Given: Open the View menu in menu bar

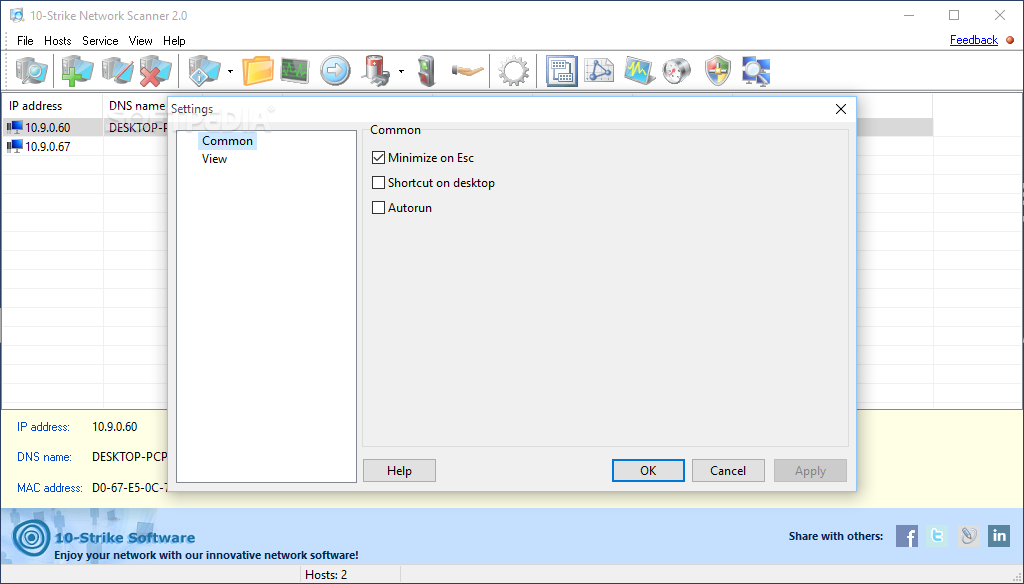Looking at the screenshot, I should pyautogui.click(x=140, y=41).
